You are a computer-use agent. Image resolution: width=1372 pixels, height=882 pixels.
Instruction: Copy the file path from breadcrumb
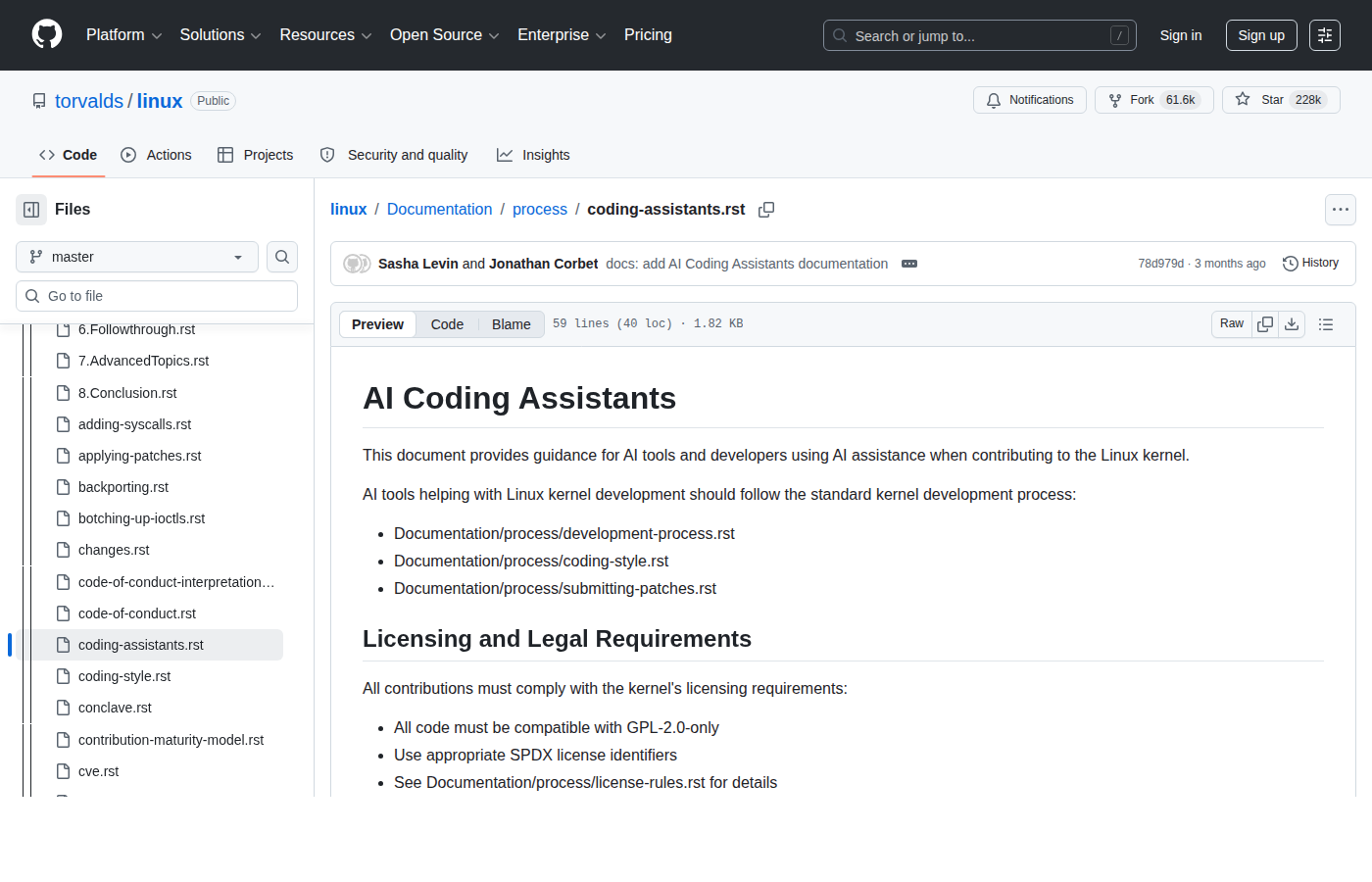pyautogui.click(x=766, y=209)
